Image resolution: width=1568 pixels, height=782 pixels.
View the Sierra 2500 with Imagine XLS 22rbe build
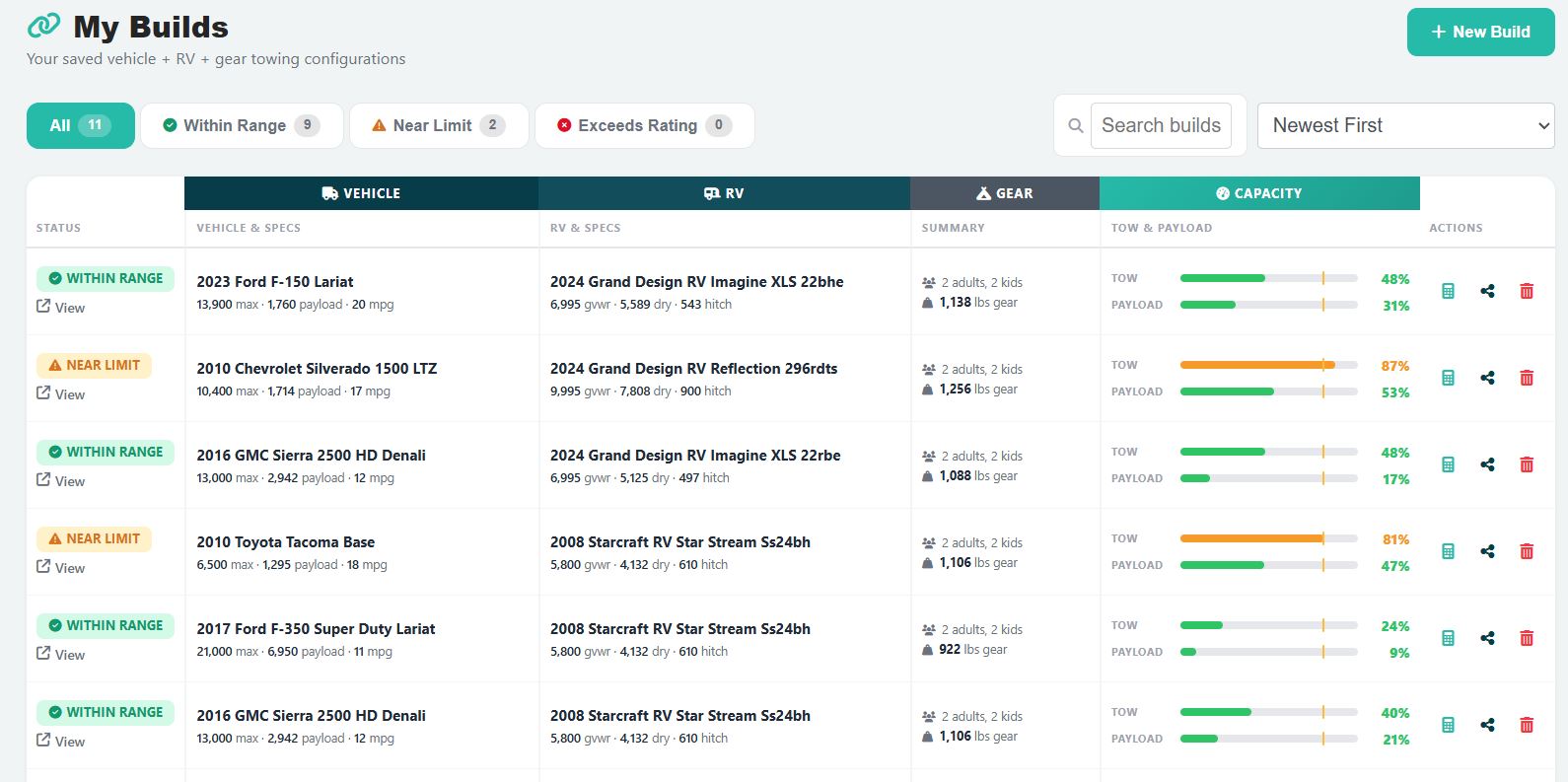(61, 481)
